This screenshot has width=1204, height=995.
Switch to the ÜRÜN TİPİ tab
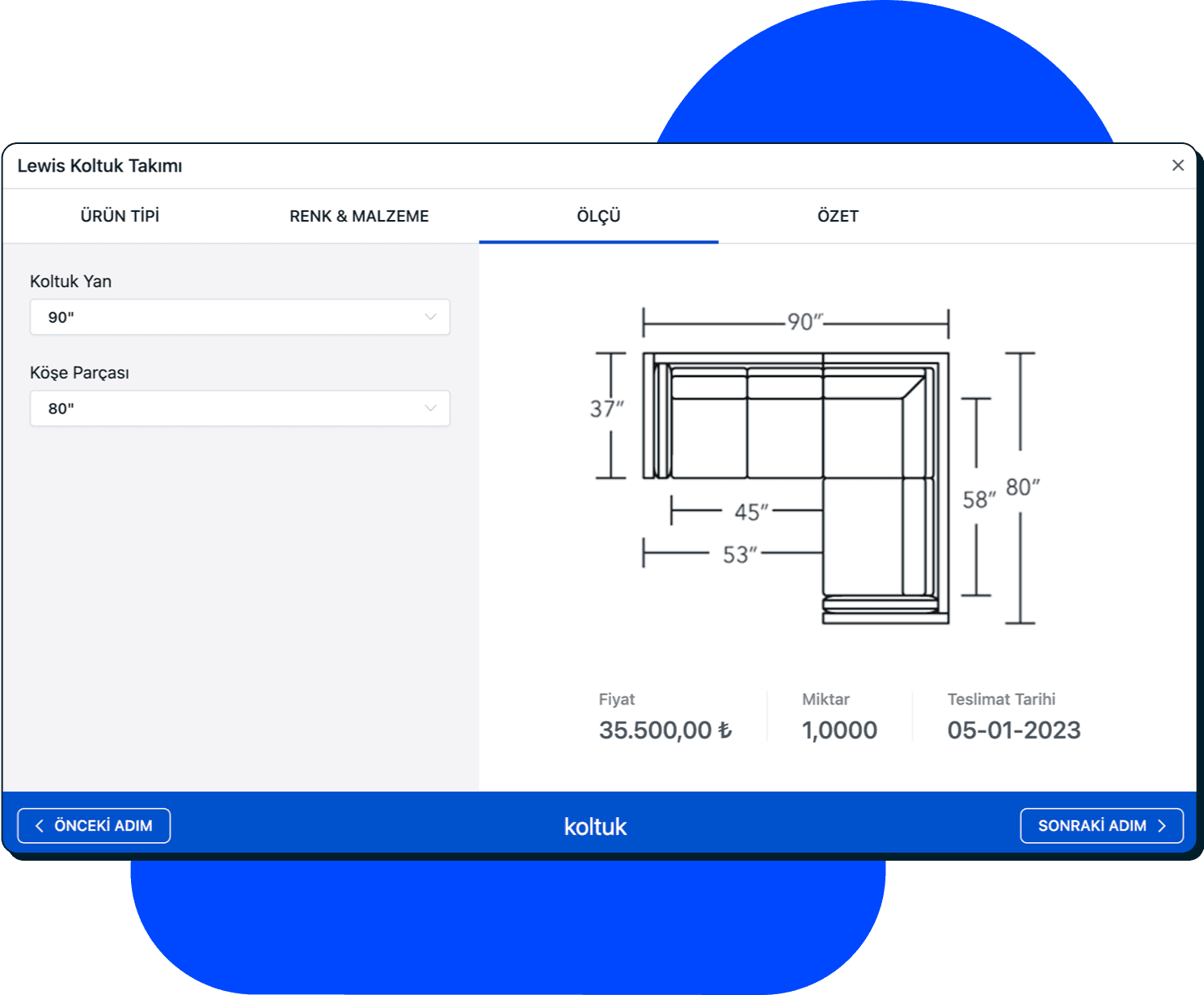[120, 216]
